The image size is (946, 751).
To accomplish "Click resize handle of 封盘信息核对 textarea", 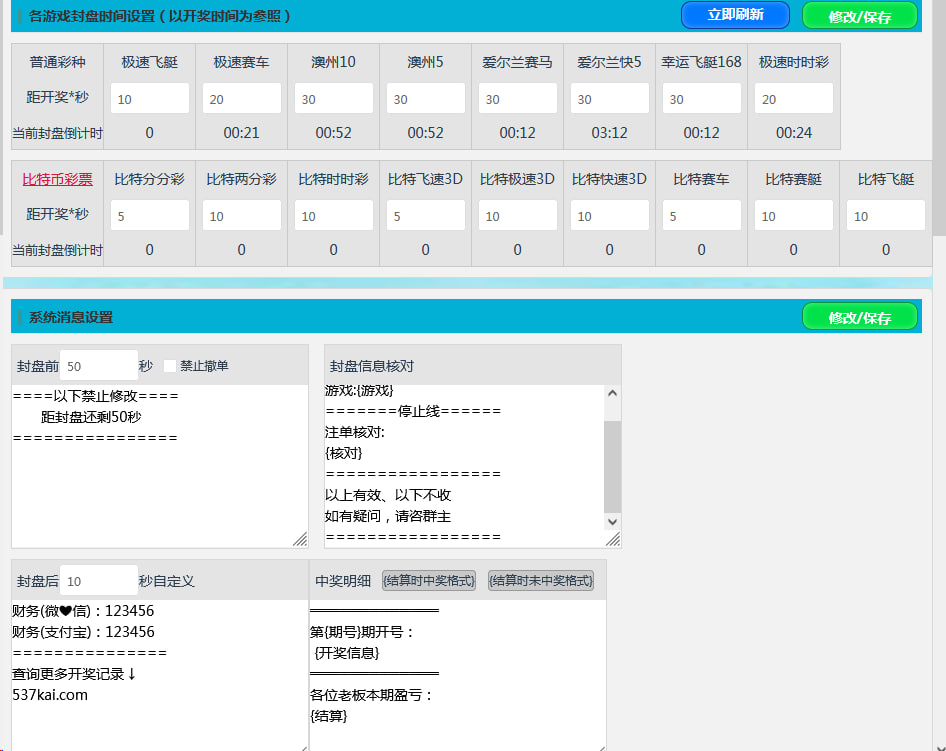I will pos(612,539).
